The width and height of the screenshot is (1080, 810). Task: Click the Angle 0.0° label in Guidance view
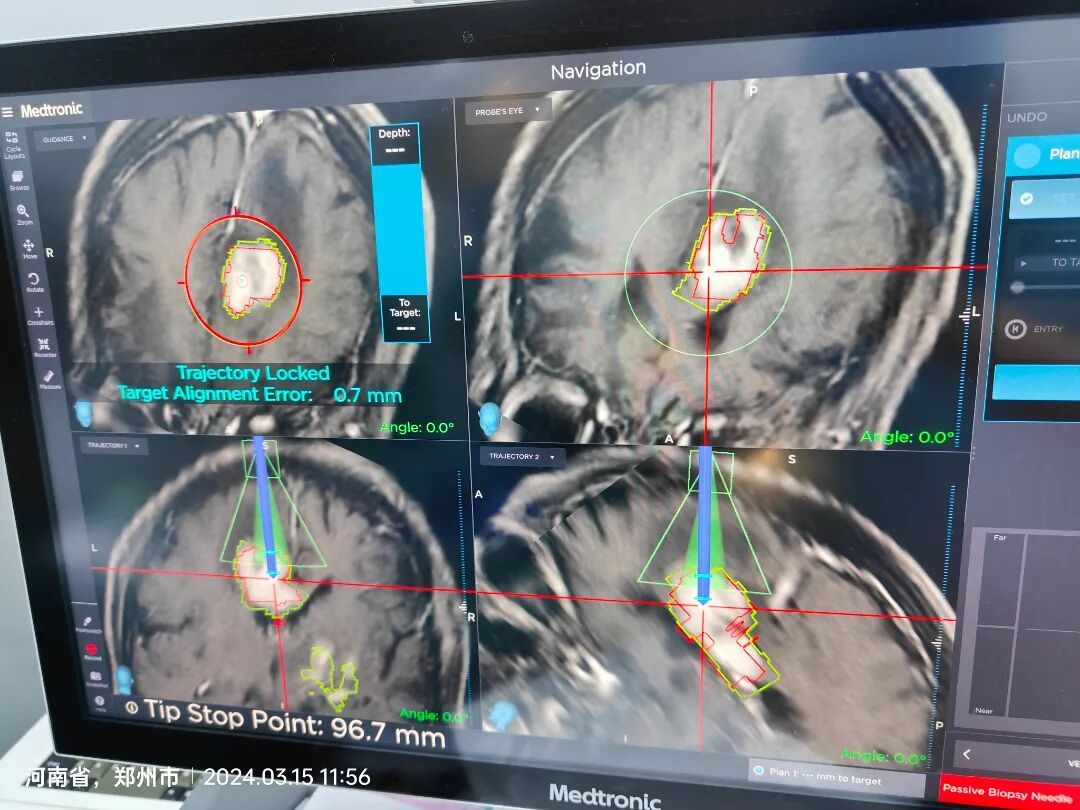pos(417,428)
